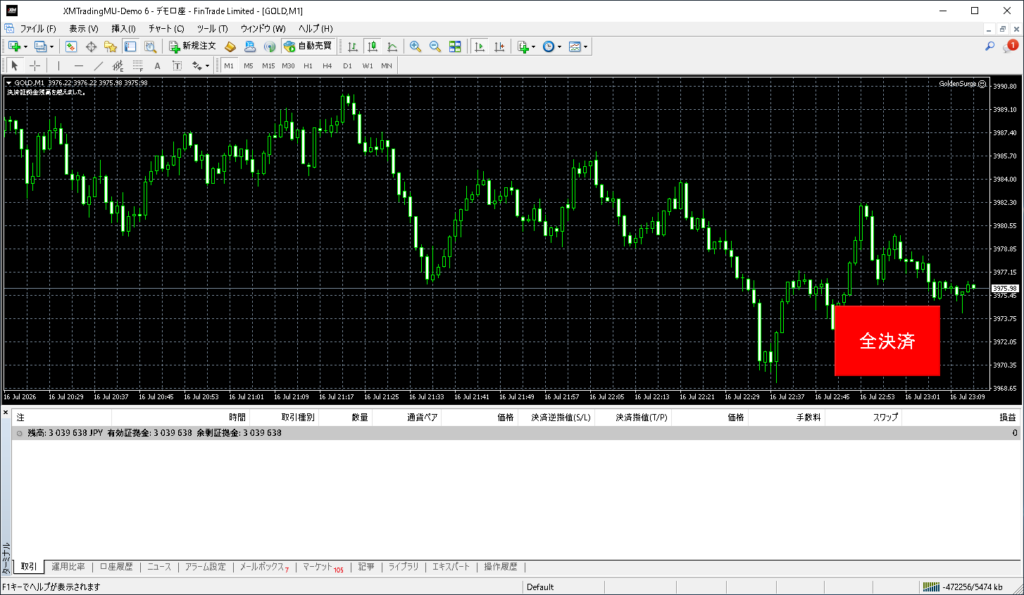Screen dimensions: 1024x595
Task: Click the new chart icon
Action: click(x=14, y=46)
